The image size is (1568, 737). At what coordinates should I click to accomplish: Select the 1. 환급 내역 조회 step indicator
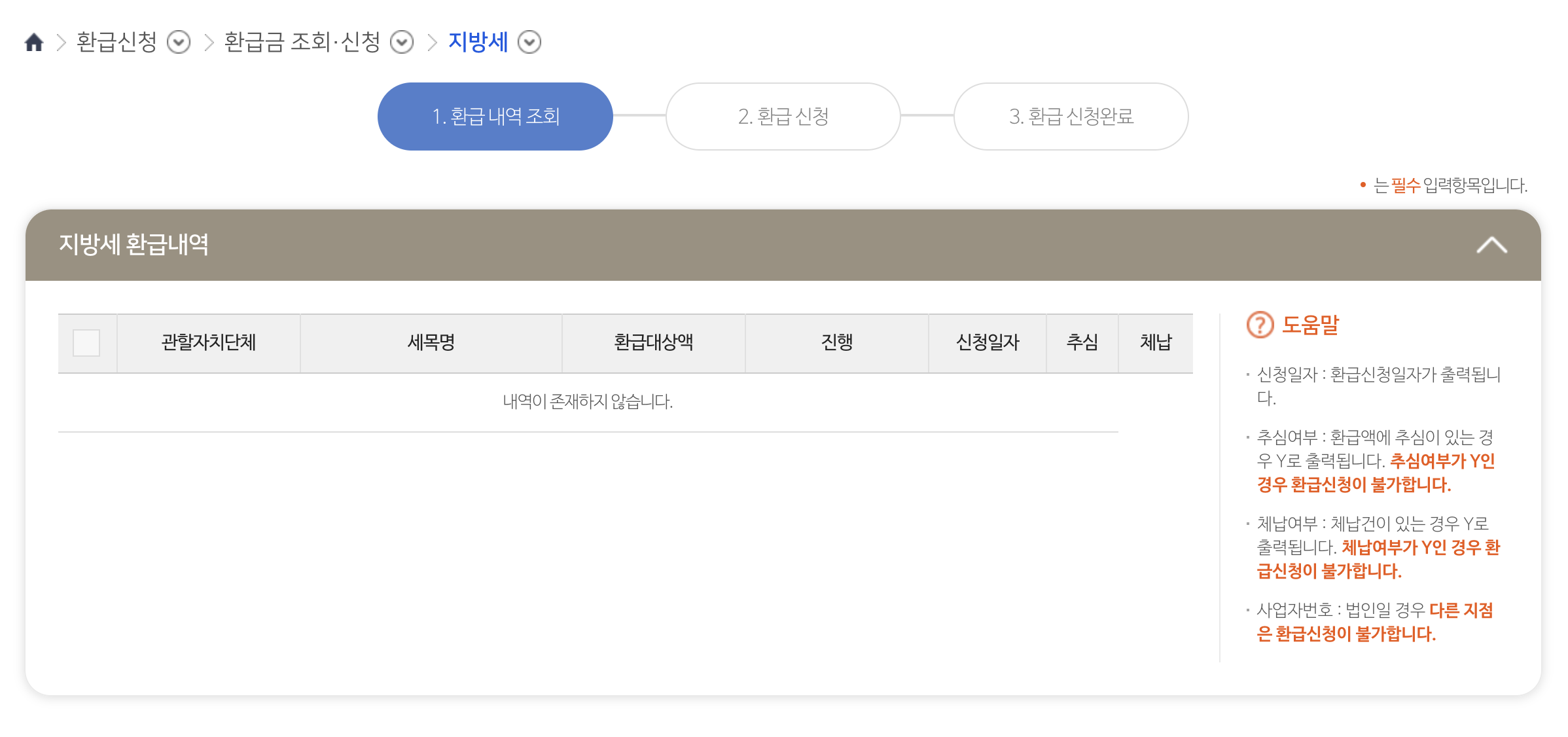(495, 116)
